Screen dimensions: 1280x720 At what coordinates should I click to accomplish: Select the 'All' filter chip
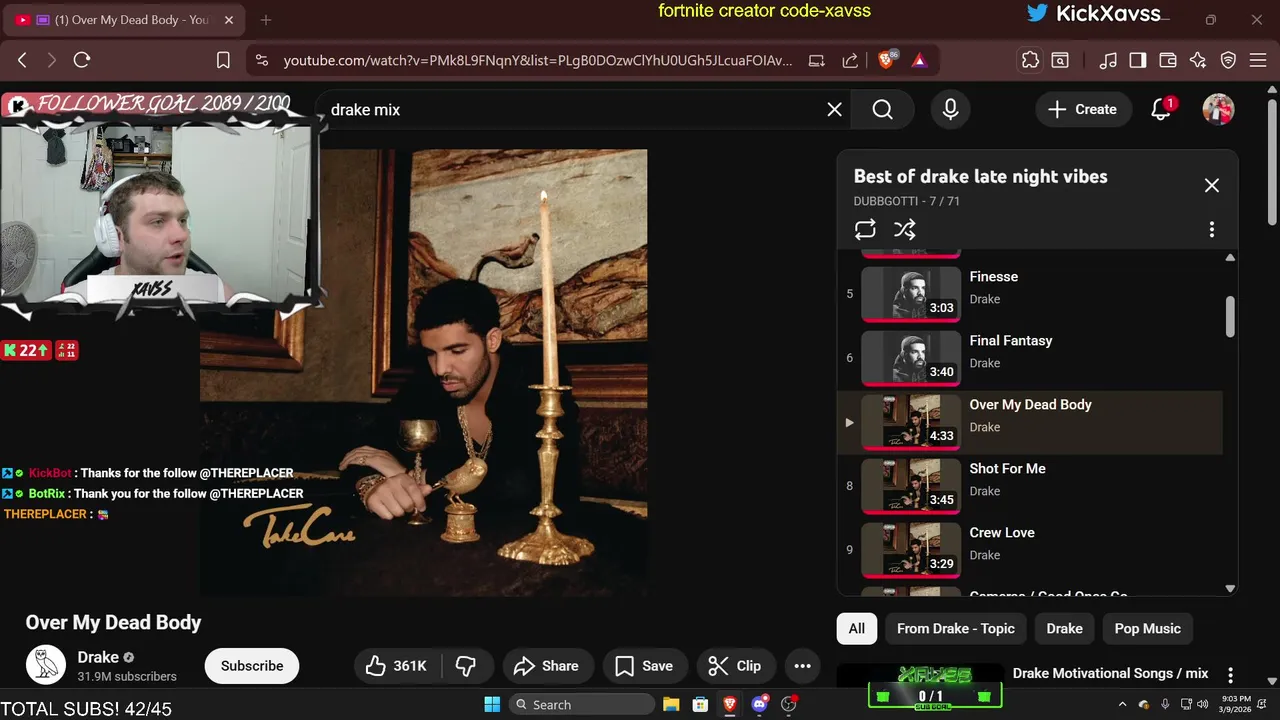click(x=857, y=629)
